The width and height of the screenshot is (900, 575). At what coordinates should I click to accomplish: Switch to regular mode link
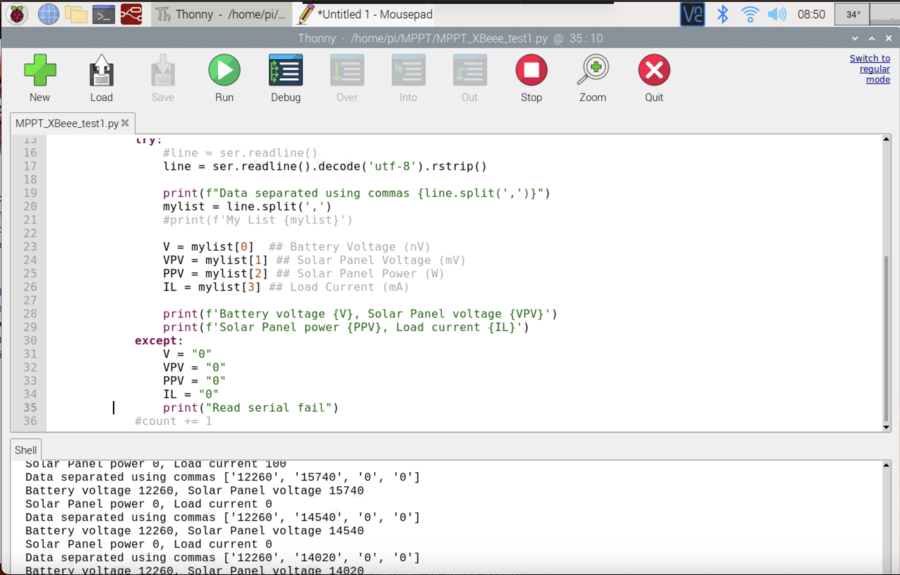[869, 69]
